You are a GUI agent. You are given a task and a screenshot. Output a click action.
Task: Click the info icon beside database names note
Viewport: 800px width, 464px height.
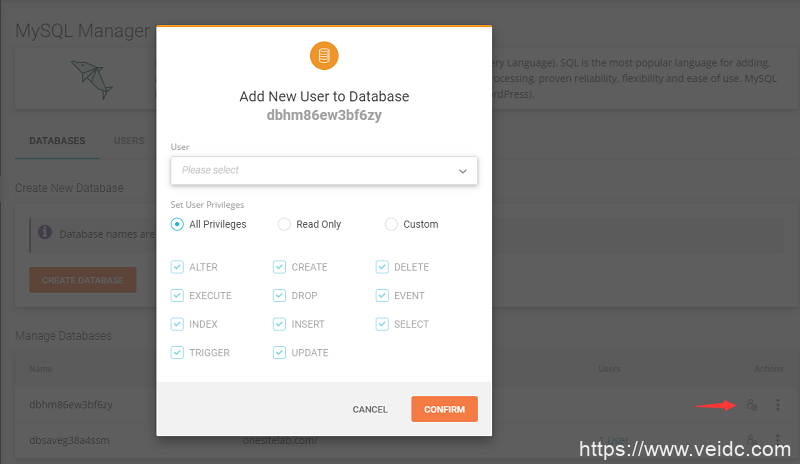point(45,232)
